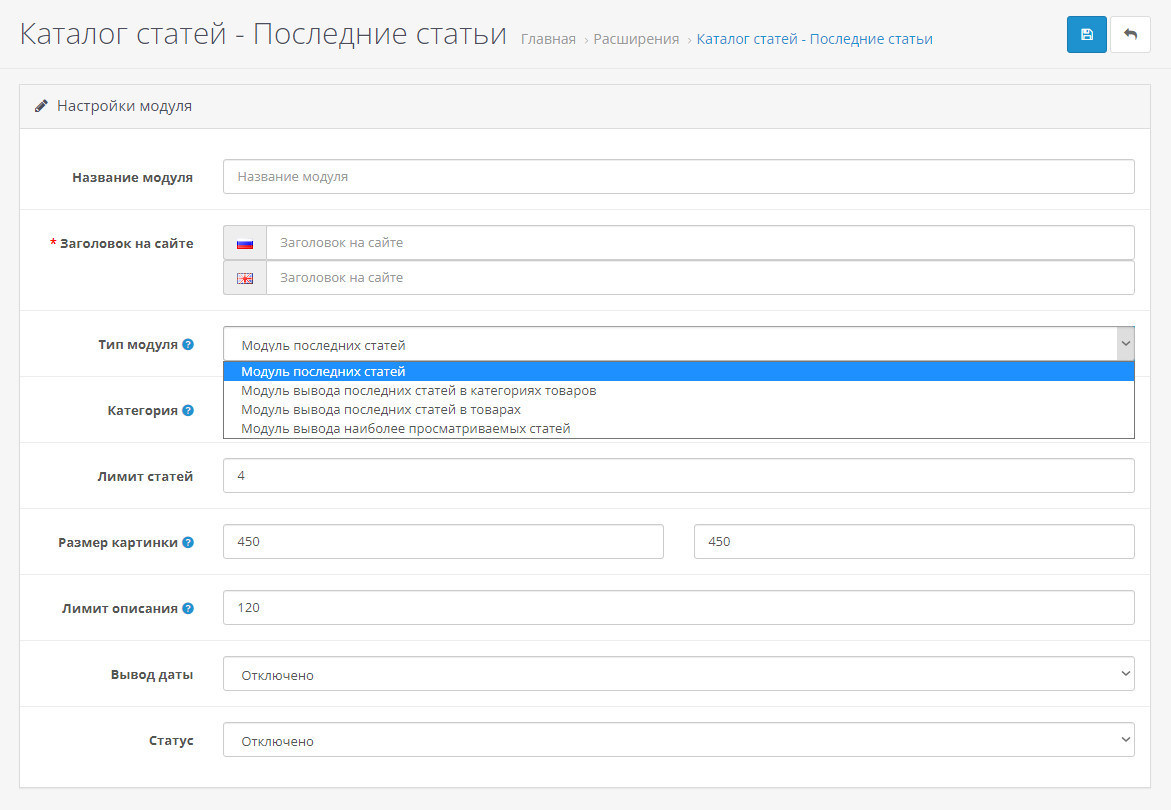Choose Модуль вывода последних статей в товарах
Image resolution: width=1171 pixels, height=810 pixels.
pyautogui.click(x=679, y=410)
